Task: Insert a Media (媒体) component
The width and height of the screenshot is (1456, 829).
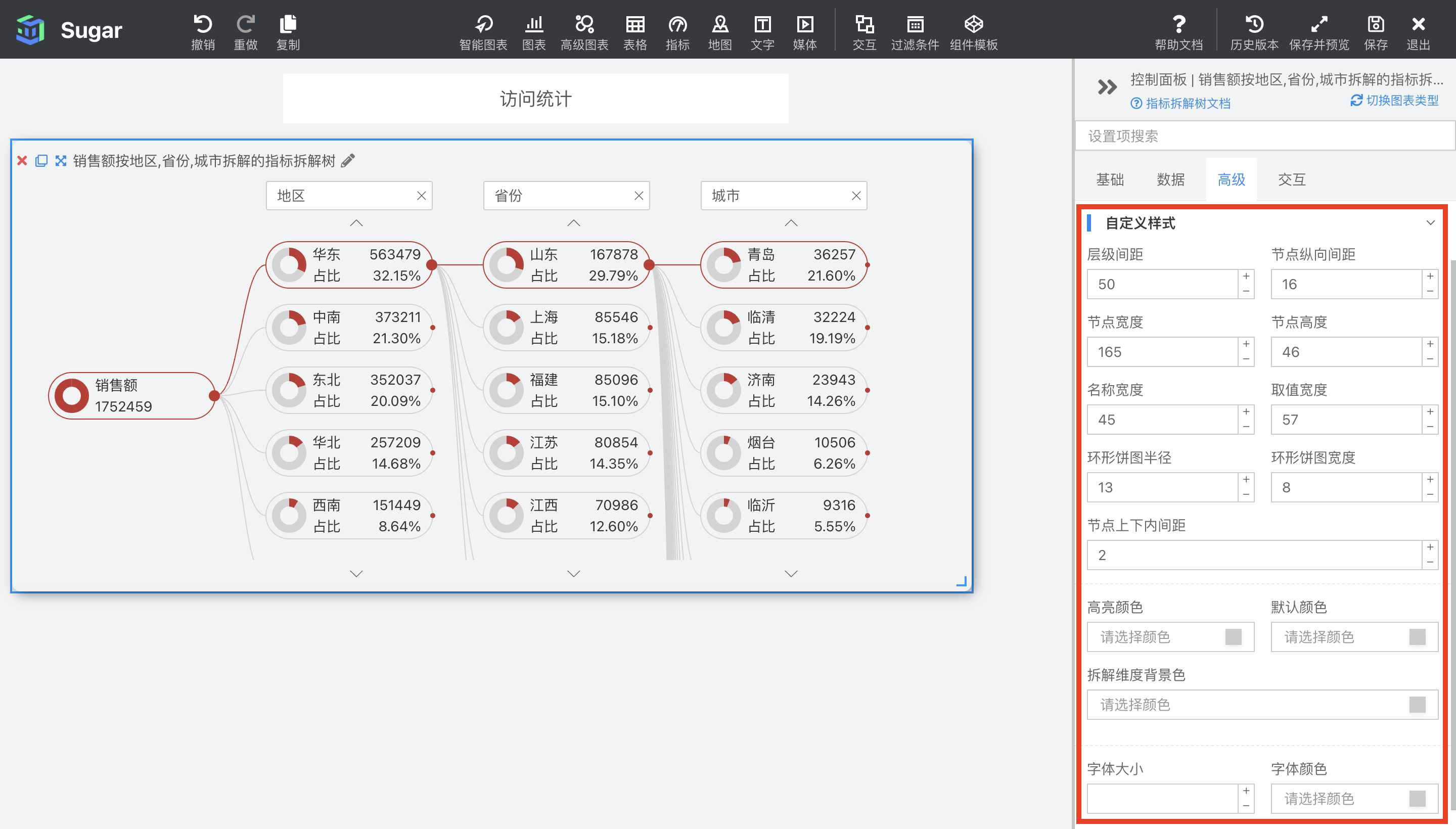Action: tap(805, 31)
